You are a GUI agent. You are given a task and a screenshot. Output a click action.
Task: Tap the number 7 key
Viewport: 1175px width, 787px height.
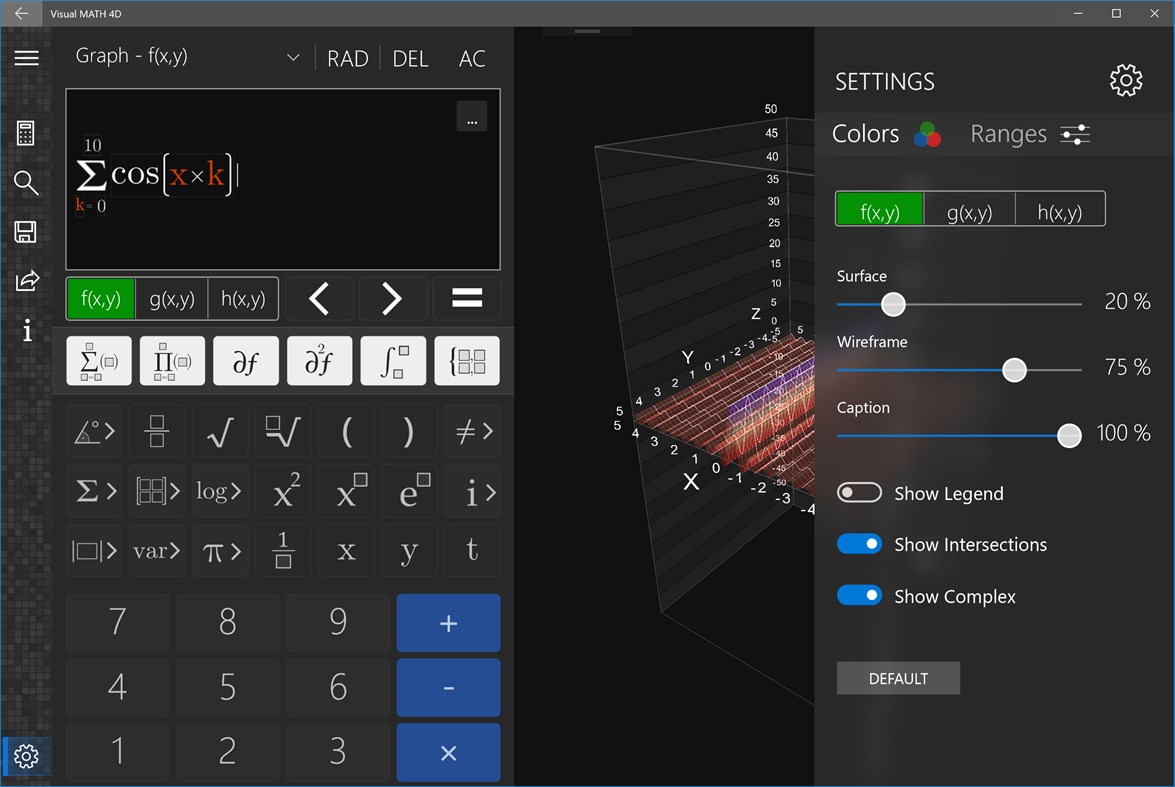pyautogui.click(x=117, y=621)
